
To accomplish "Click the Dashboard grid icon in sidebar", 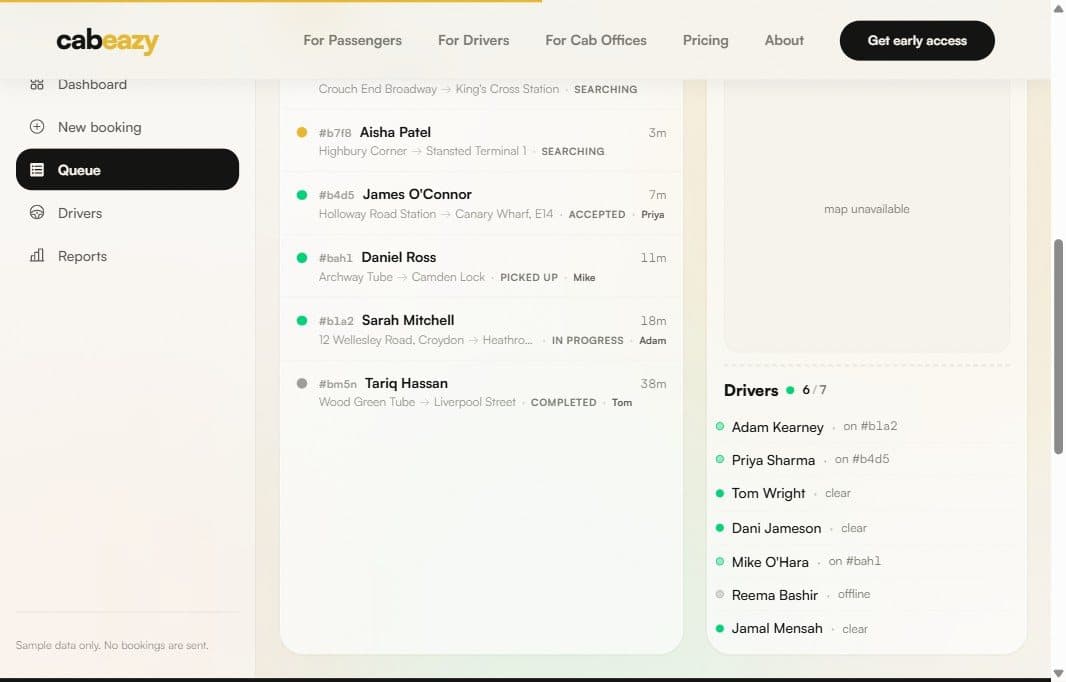I will pos(37,84).
